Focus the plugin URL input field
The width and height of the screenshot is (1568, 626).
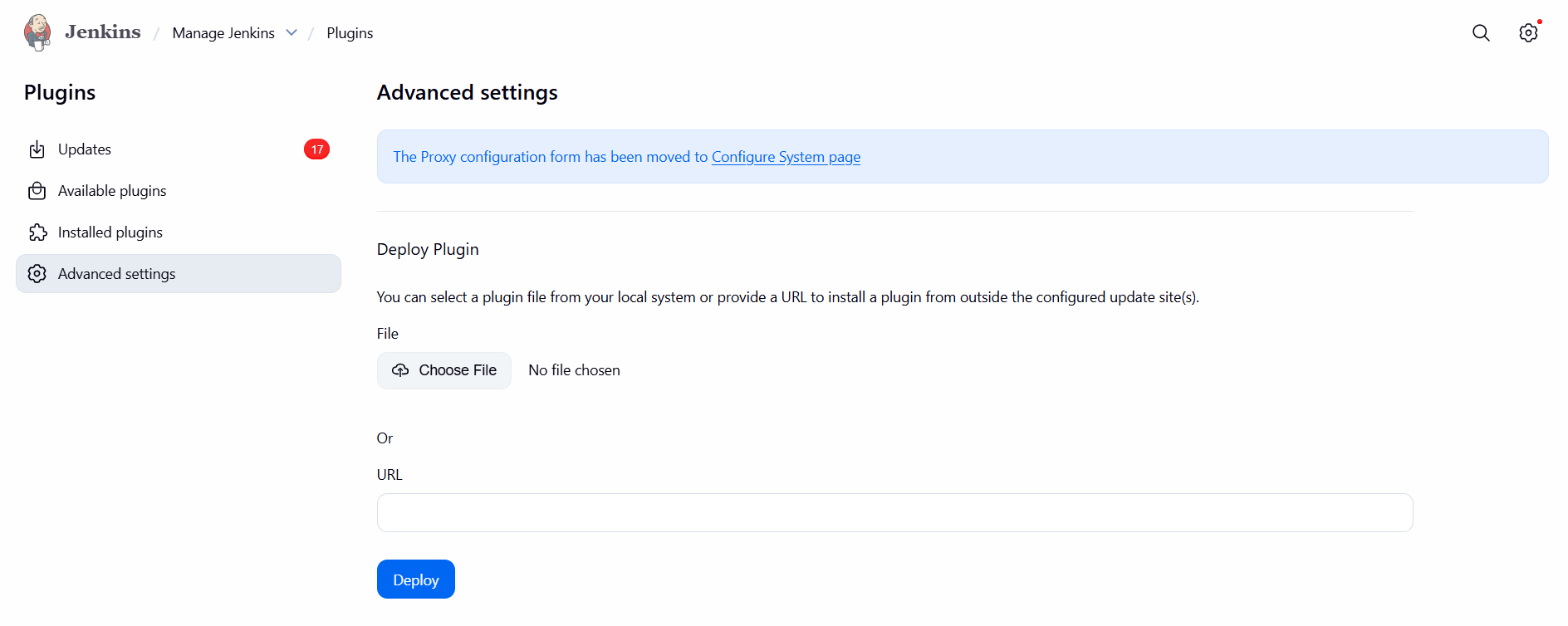(x=895, y=513)
